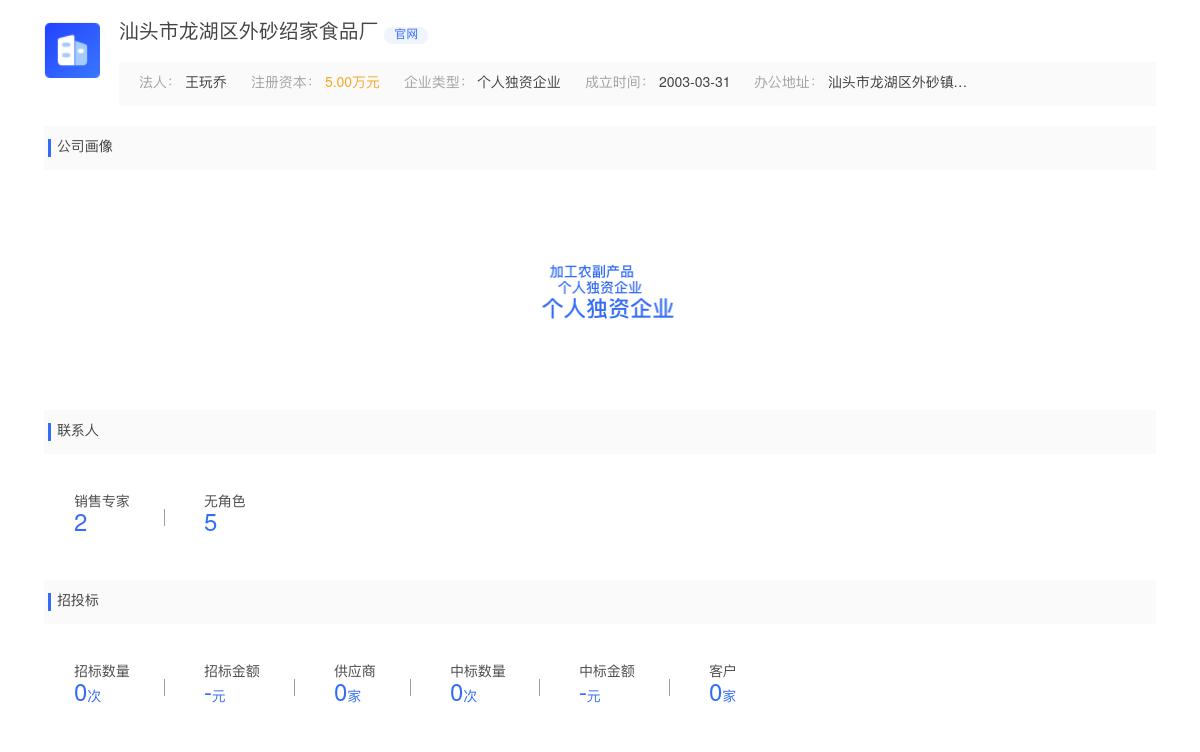
Task: Click the 加工农副产品 word cloud tag
Action: (x=591, y=272)
